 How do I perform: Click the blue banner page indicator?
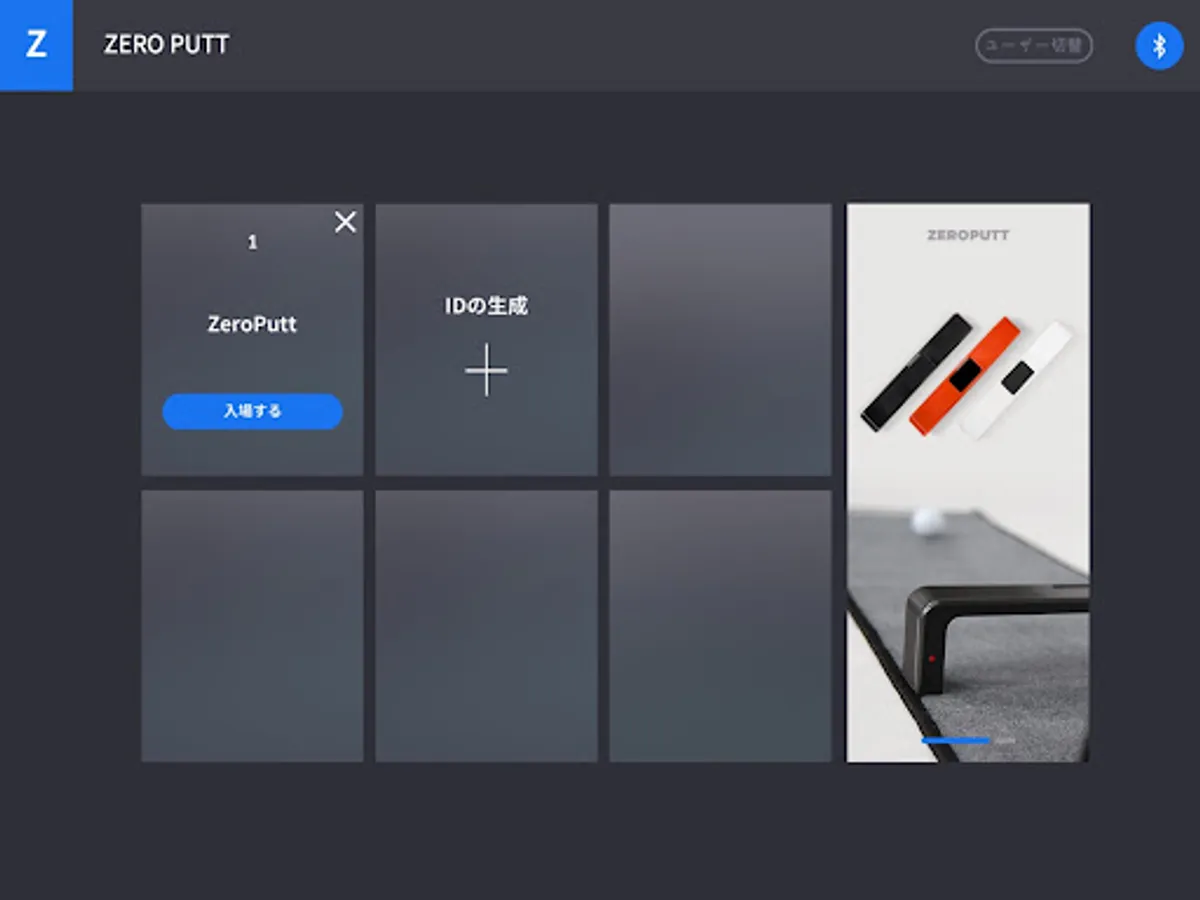coord(955,740)
